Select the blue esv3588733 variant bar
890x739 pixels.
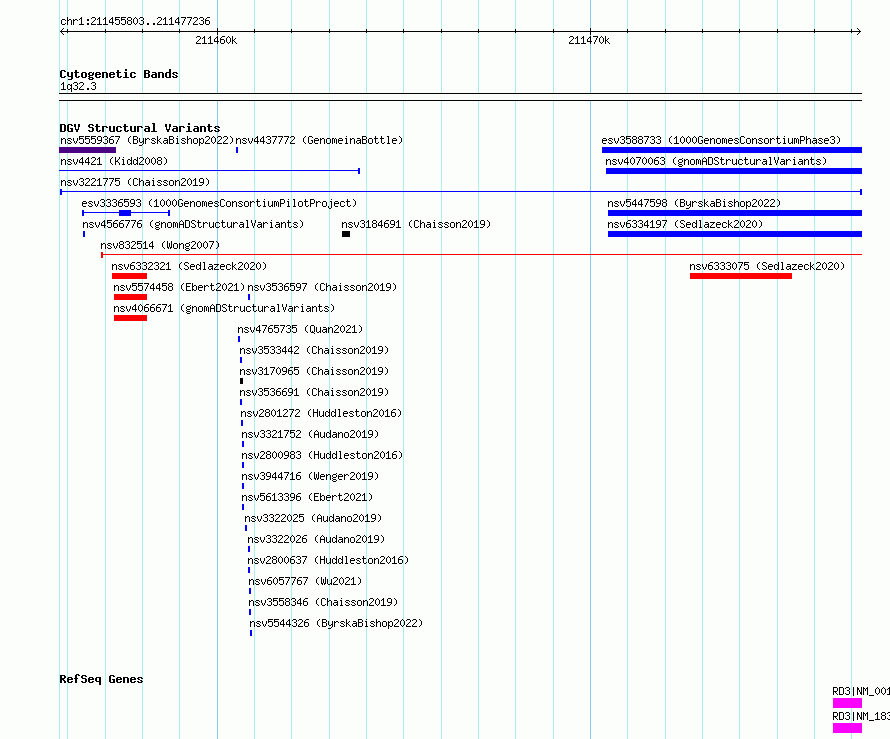(x=732, y=150)
